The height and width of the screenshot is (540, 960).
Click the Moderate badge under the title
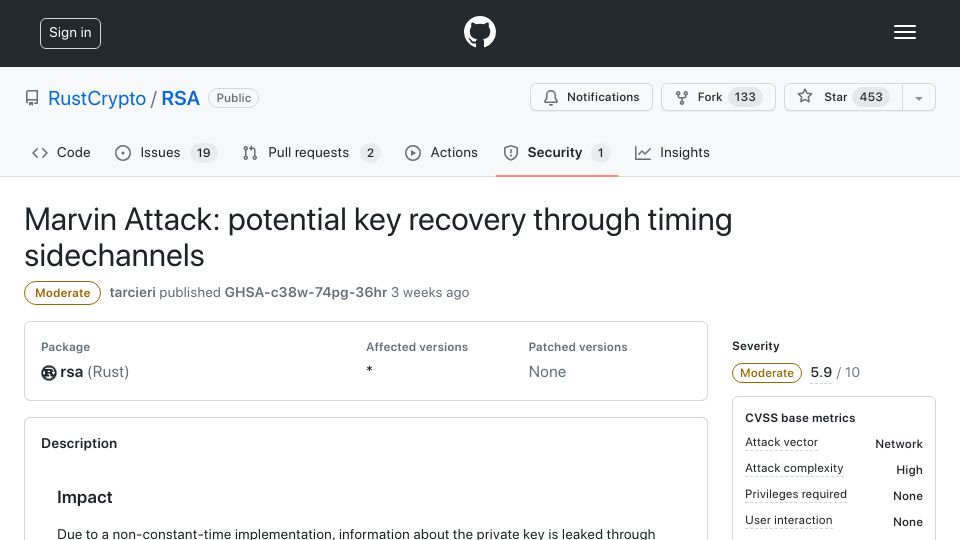click(x=62, y=293)
